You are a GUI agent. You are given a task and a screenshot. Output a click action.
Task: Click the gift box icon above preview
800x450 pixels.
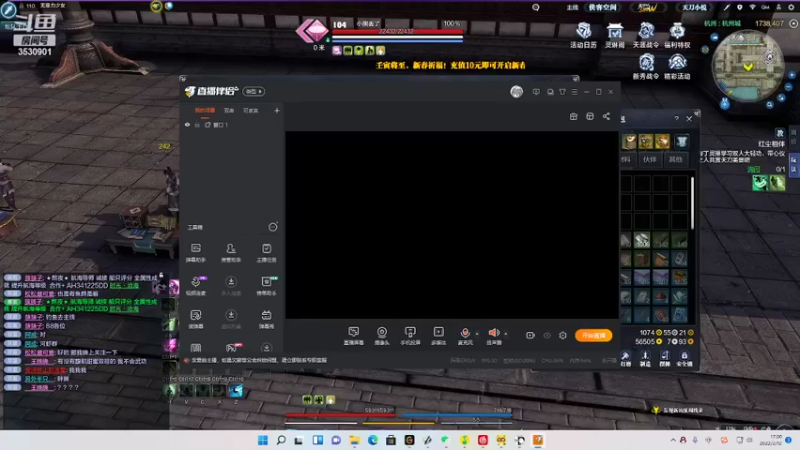click(573, 116)
